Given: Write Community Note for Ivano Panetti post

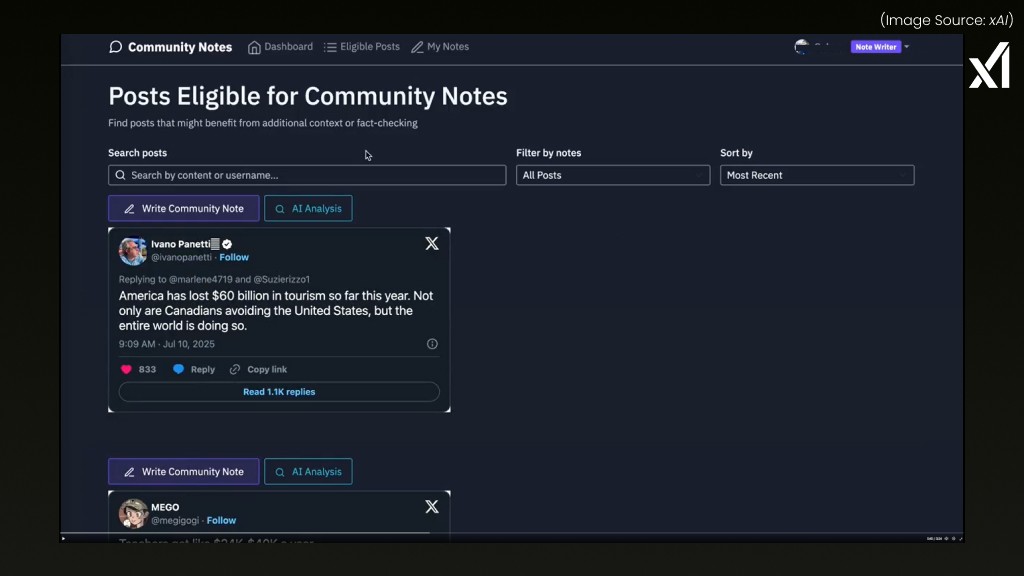Looking at the screenshot, I should (184, 208).
